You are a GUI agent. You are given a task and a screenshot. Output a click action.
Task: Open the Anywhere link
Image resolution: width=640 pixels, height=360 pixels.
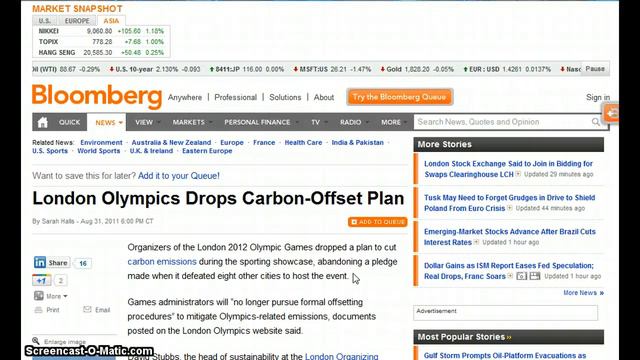(185, 97)
